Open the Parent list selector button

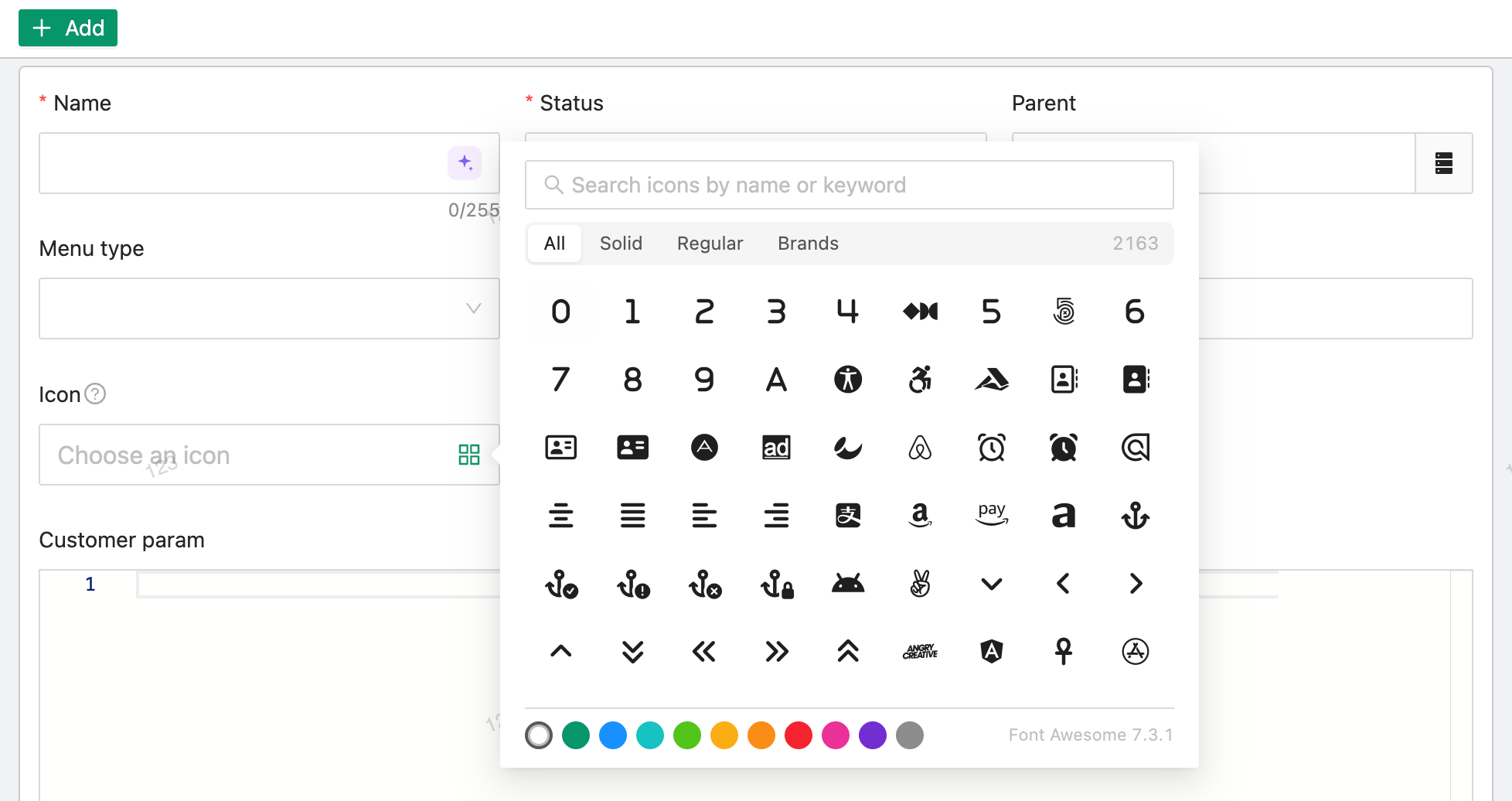pyautogui.click(x=1444, y=163)
